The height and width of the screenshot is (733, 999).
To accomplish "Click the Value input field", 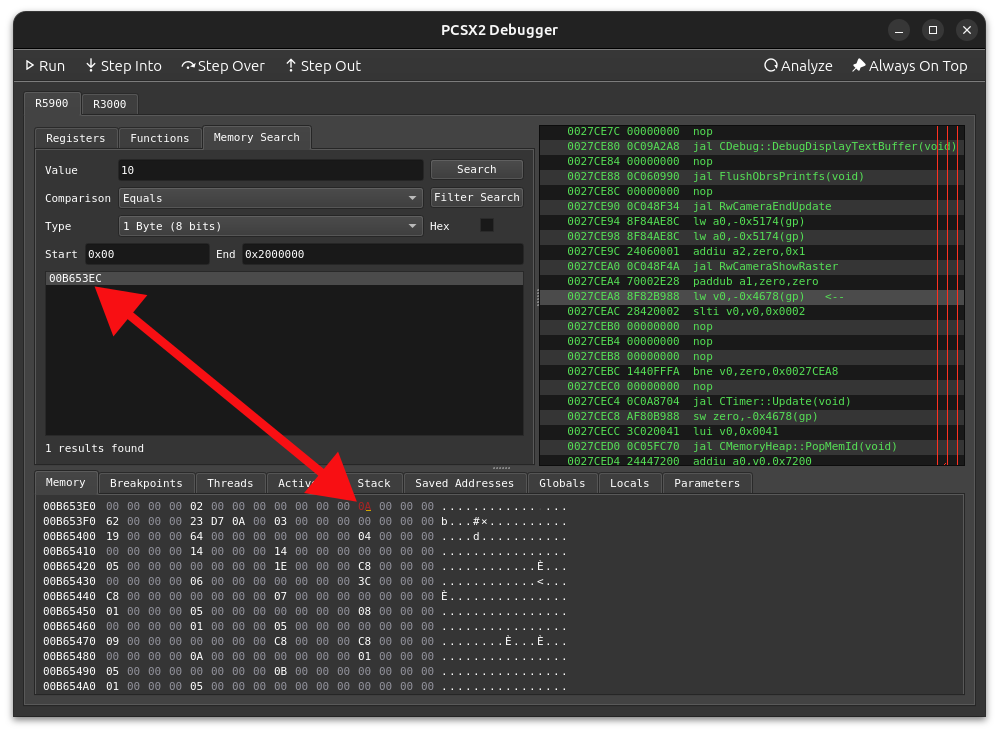I will click(271, 170).
